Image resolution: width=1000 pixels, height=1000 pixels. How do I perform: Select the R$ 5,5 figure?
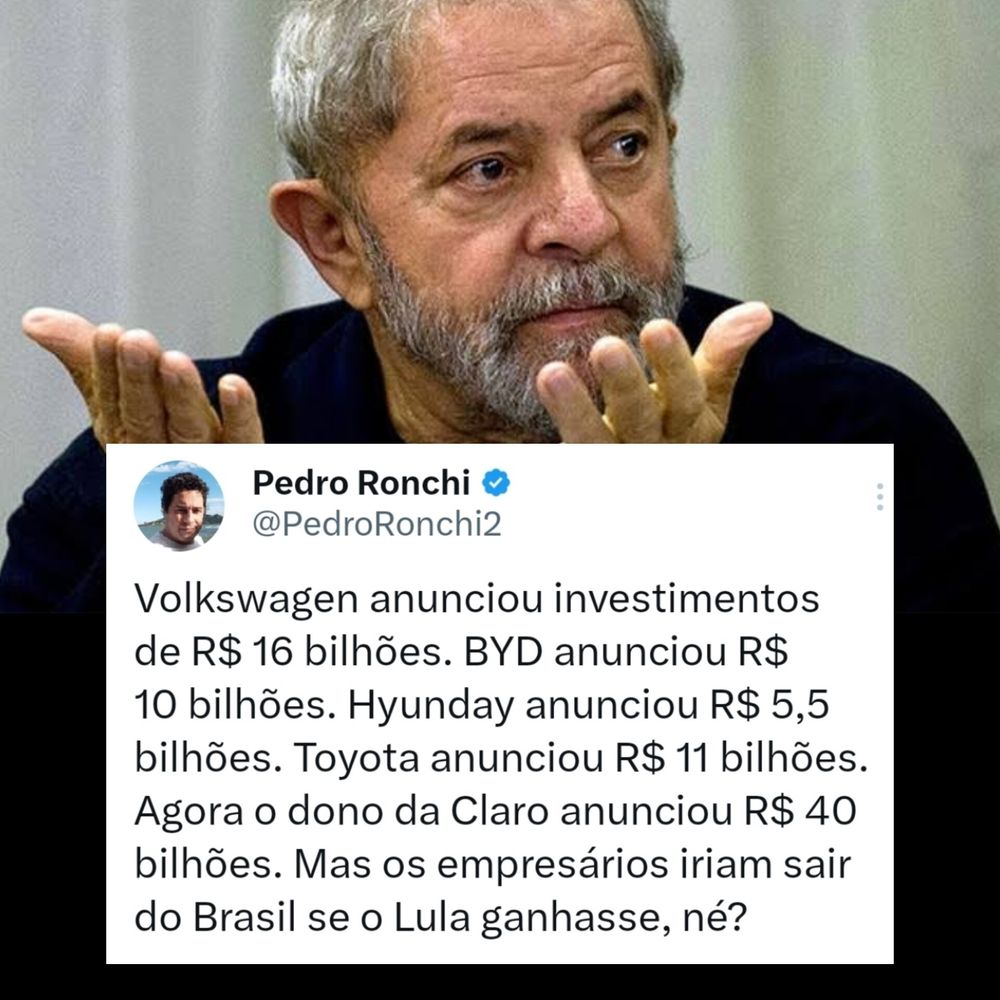click(x=769, y=705)
